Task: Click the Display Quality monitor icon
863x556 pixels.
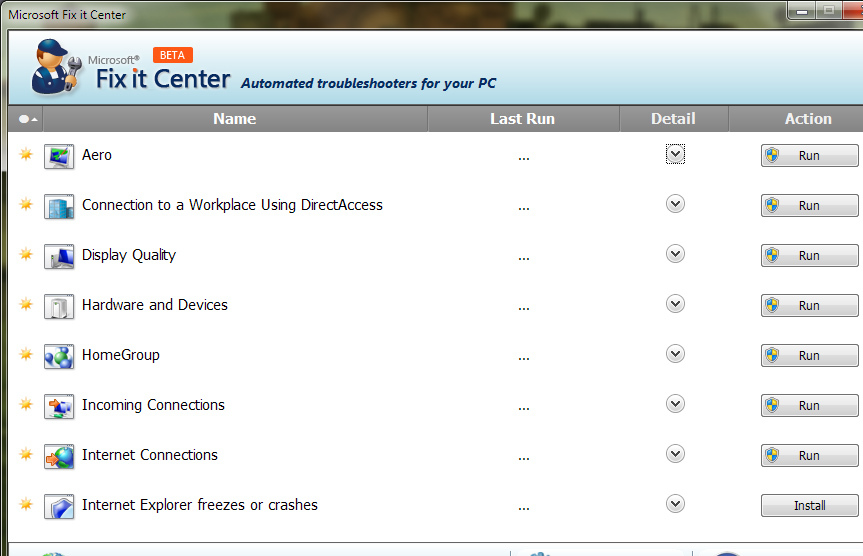Action: [x=59, y=257]
